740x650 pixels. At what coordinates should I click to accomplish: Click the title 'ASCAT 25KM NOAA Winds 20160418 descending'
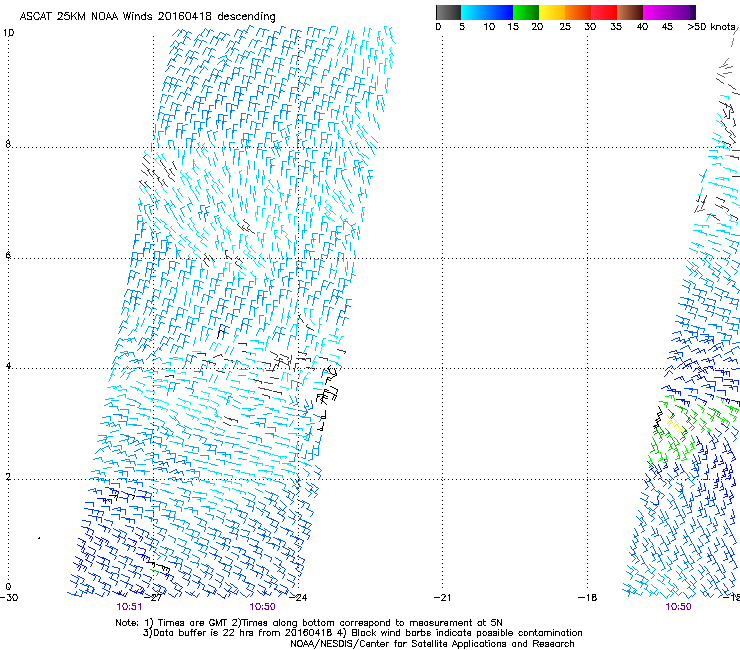pos(147,16)
